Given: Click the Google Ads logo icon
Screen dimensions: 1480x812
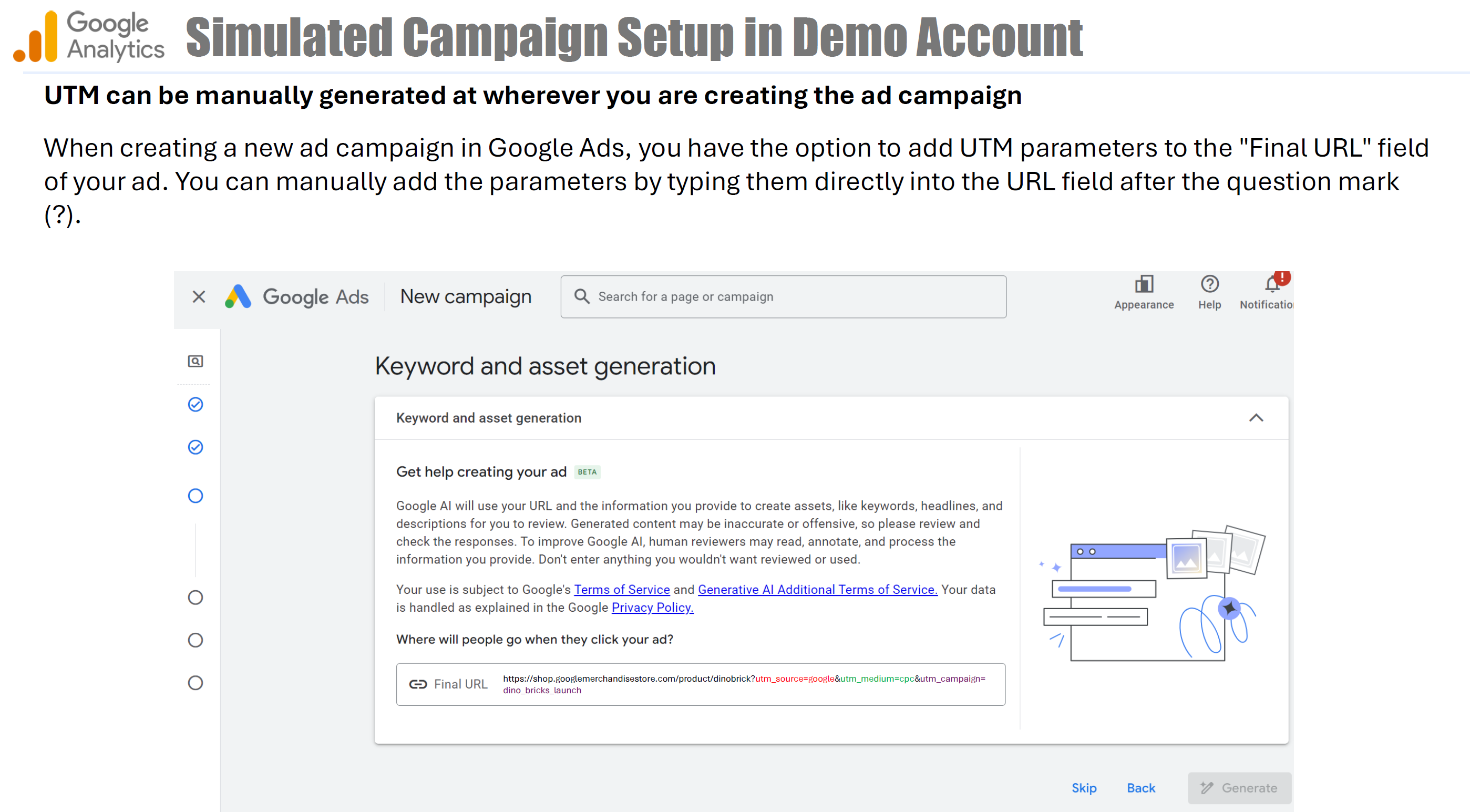Looking at the screenshot, I should pyautogui.click(x=238, y=296).
